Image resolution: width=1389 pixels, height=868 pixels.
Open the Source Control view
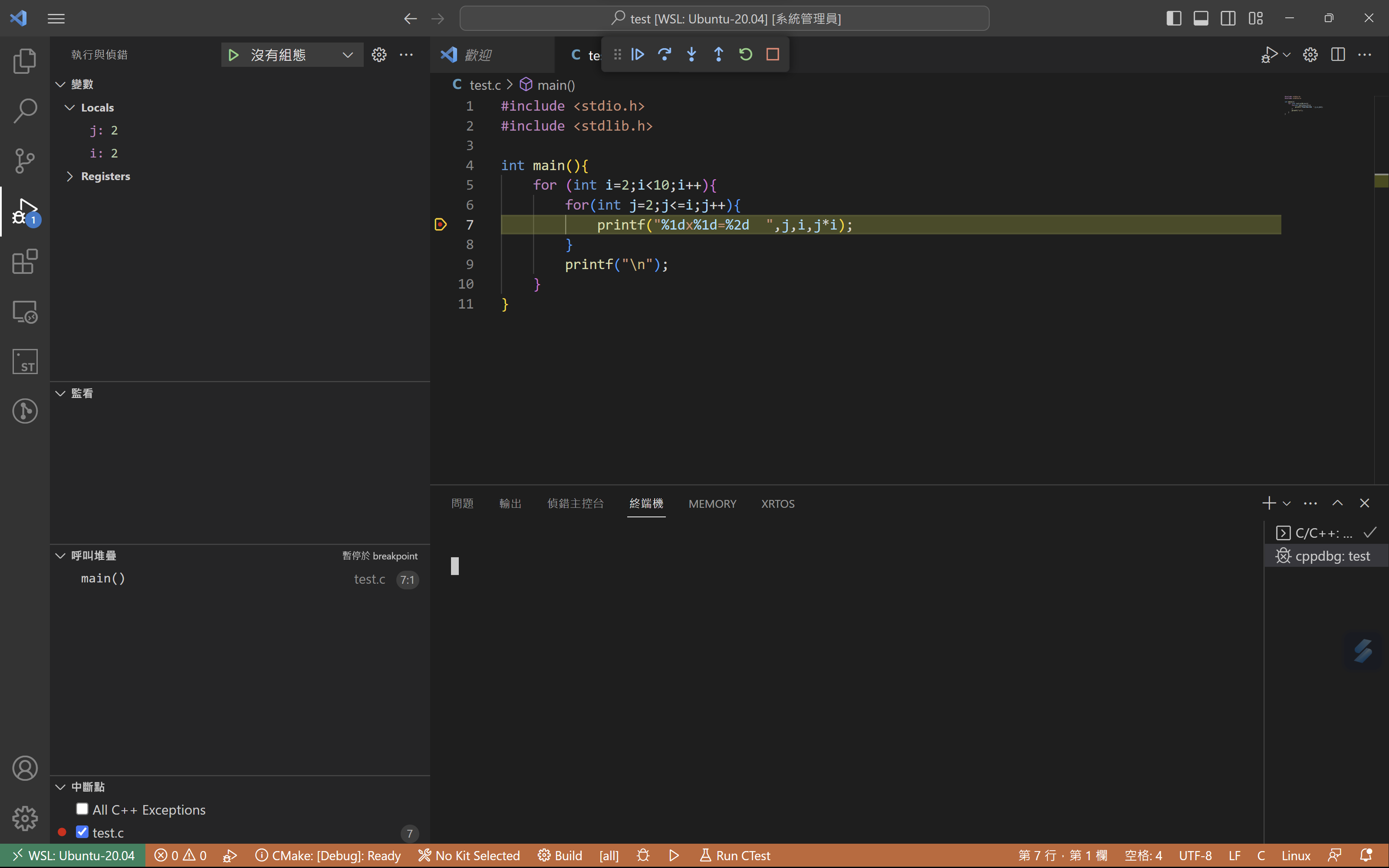25,161
